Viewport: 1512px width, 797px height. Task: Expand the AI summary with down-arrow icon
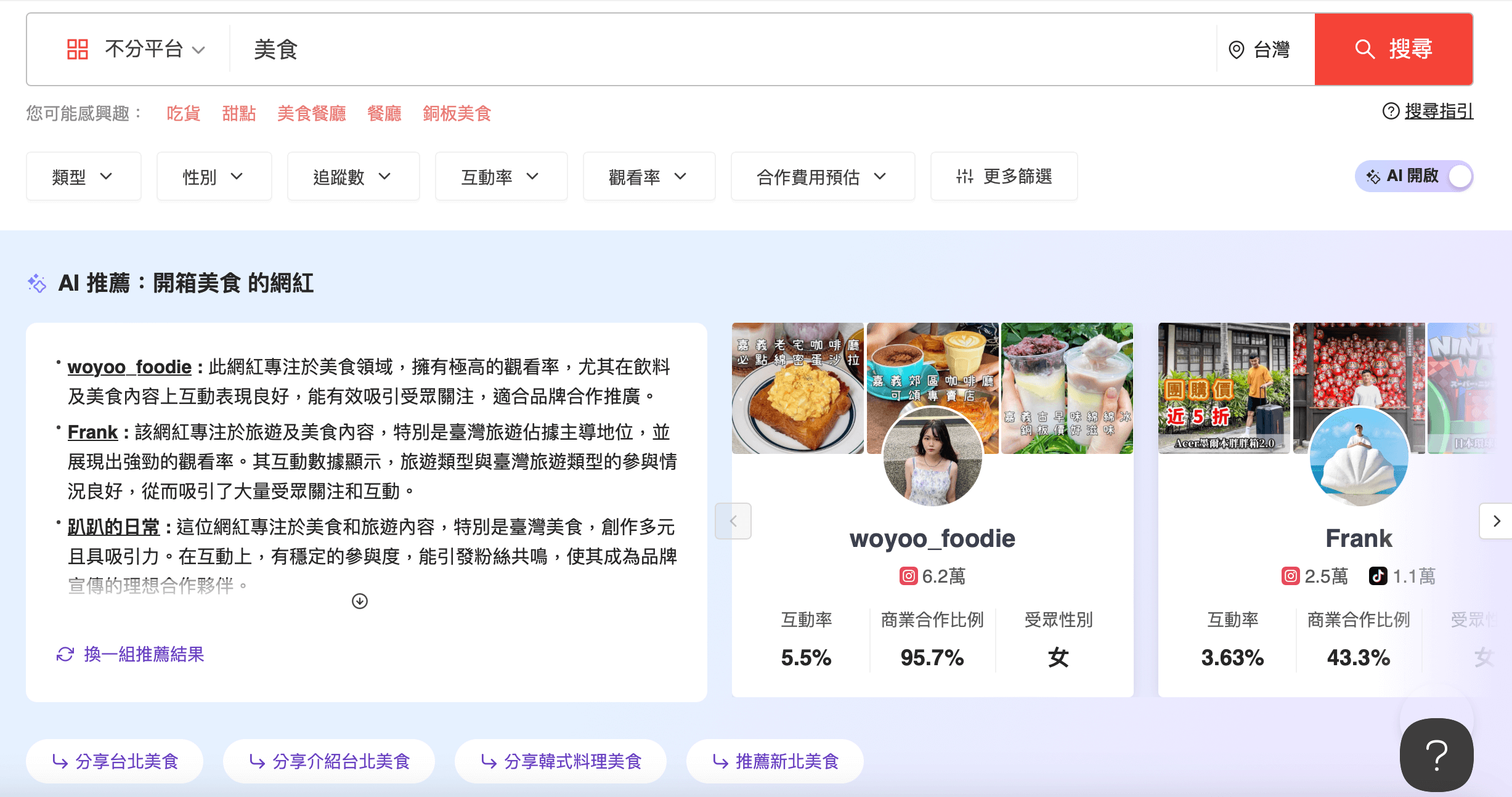click(360, 601)
